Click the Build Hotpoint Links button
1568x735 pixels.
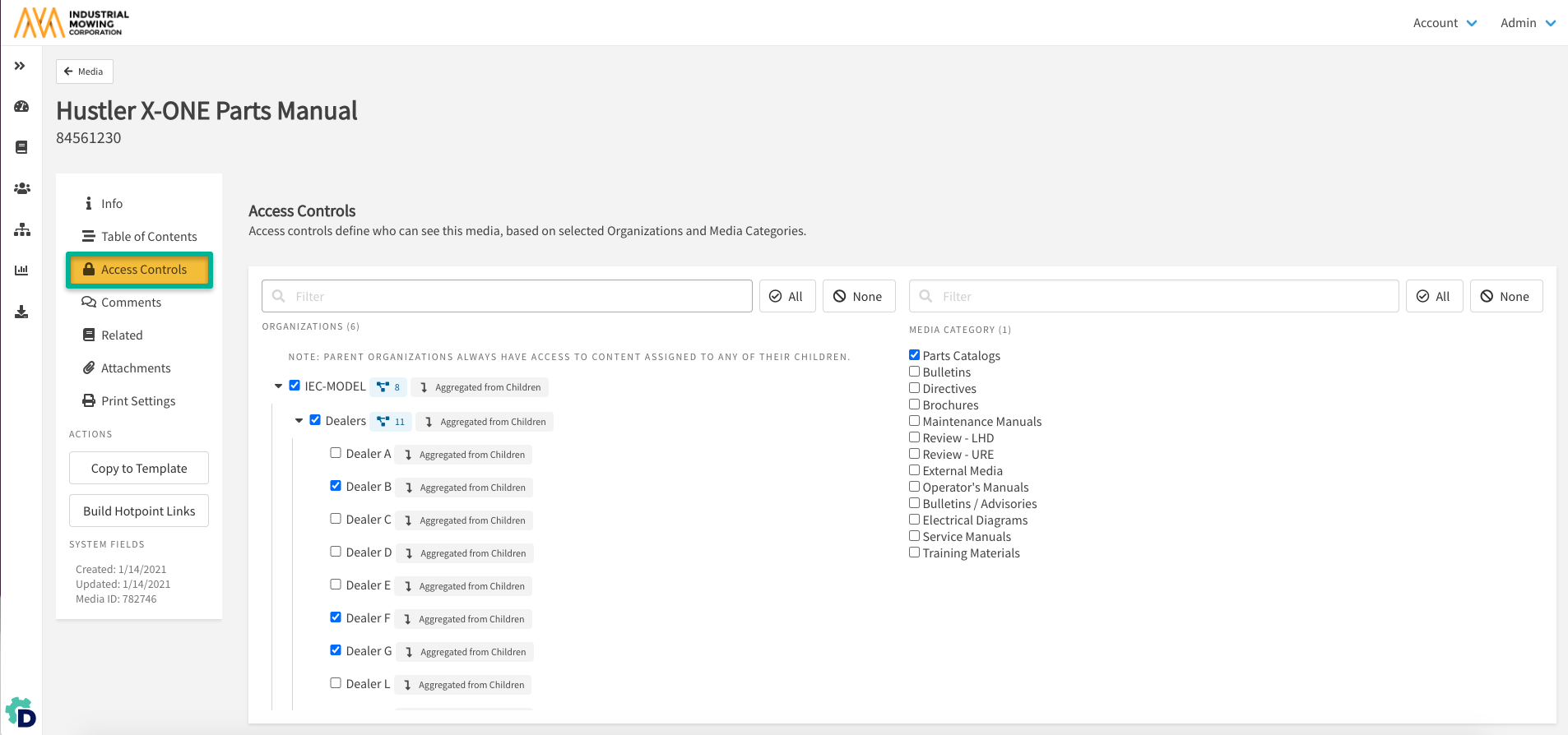139,511
